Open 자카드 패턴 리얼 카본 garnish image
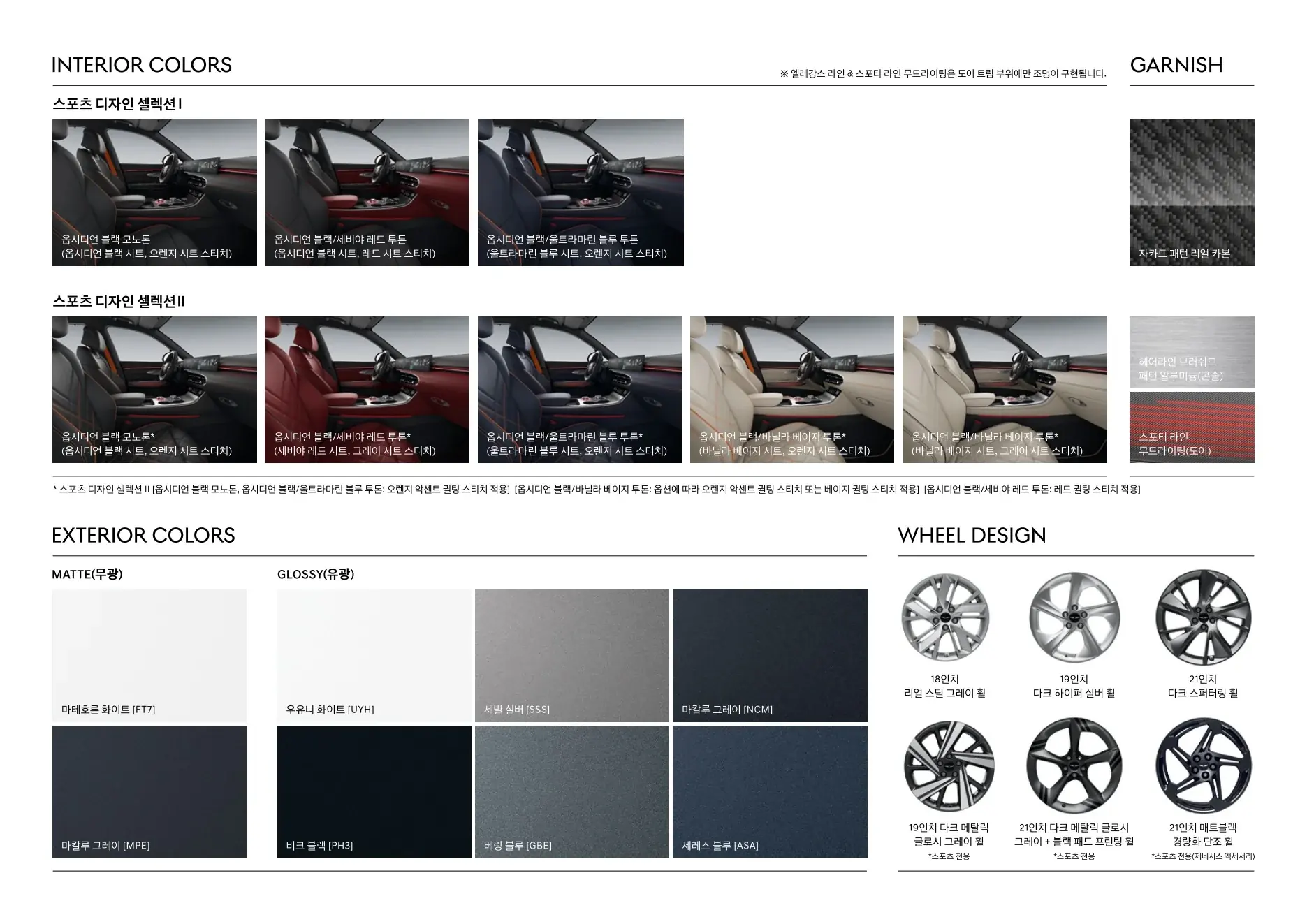1307x924 pixels. pyautogui.click(x=1192, y=193)
